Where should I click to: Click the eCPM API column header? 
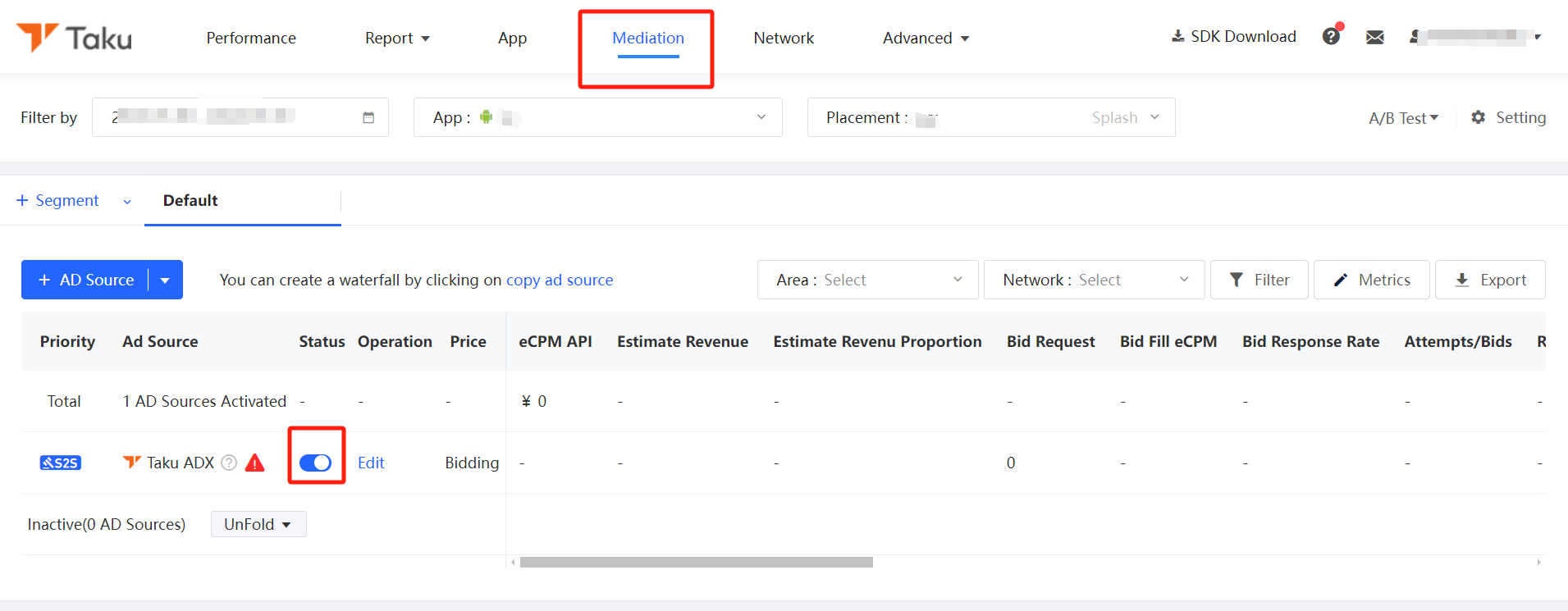(x=555, y=341)
